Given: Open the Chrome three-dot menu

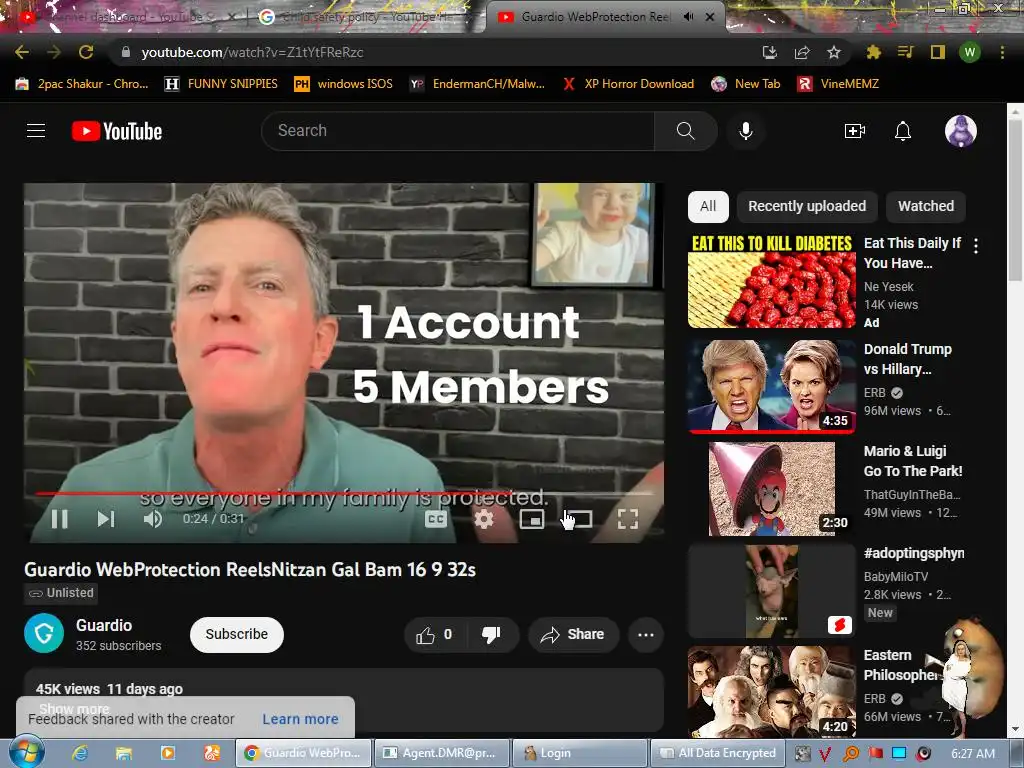Looking at the screenshot, I should (x=1002, y=52).
